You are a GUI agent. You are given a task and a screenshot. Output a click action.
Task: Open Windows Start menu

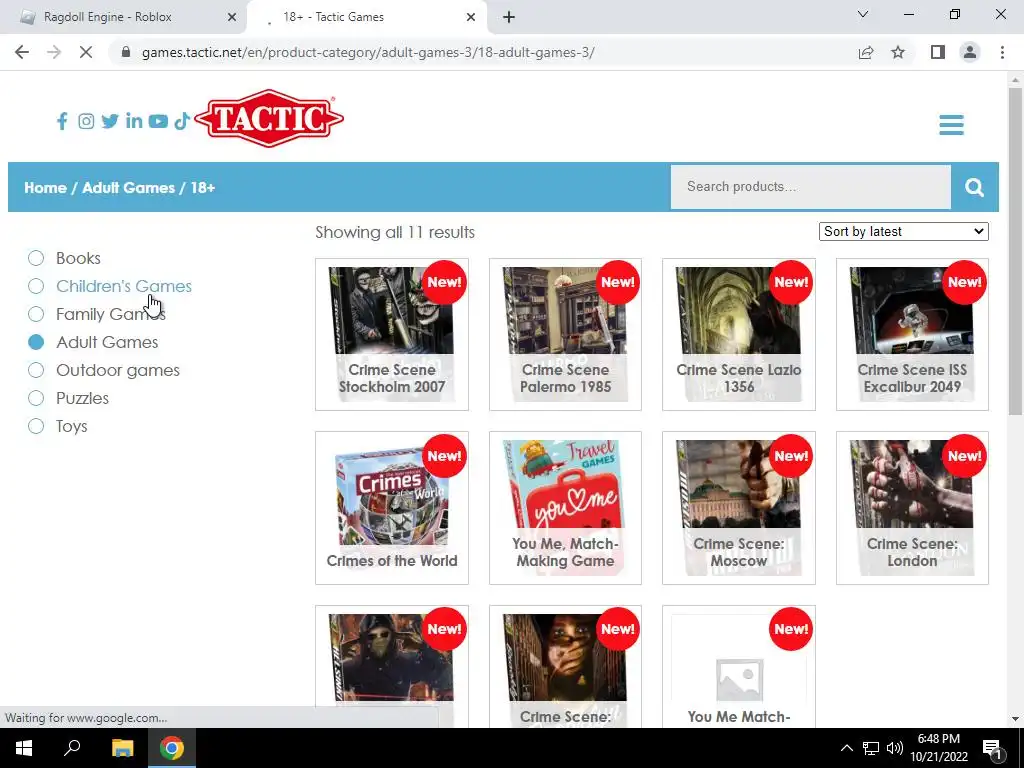tap(24, 748)
